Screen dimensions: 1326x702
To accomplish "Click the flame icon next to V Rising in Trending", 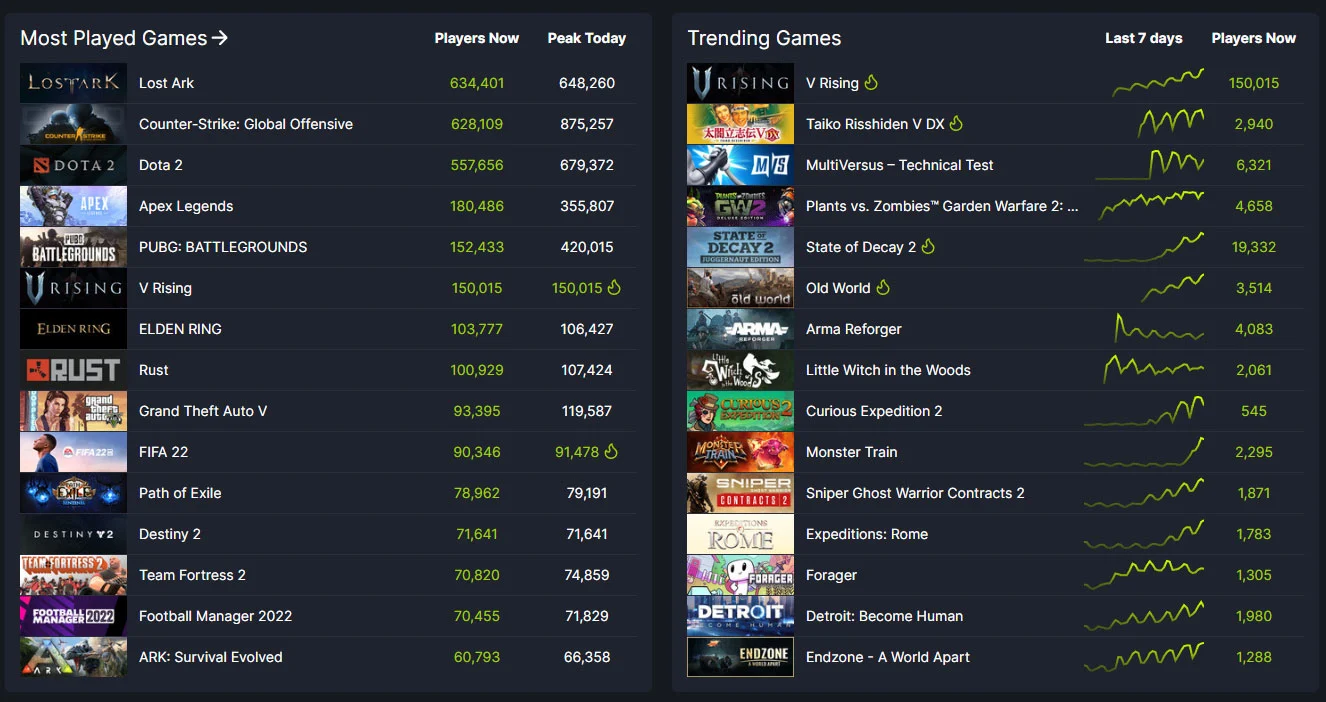I will click(871, 82).
